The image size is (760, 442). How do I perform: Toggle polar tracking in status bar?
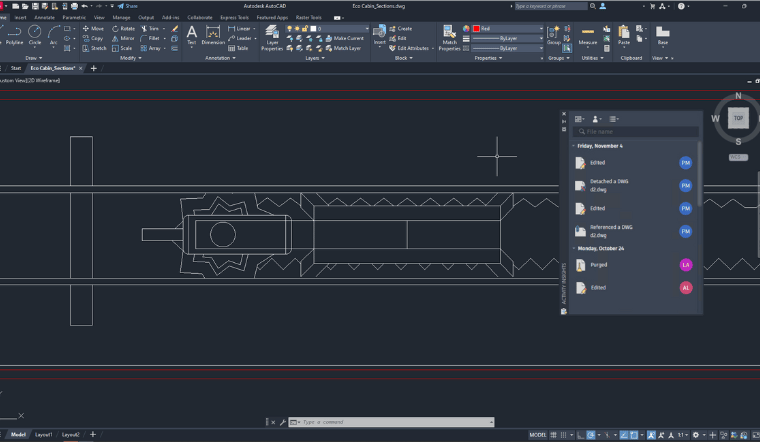tap(590, 435)
